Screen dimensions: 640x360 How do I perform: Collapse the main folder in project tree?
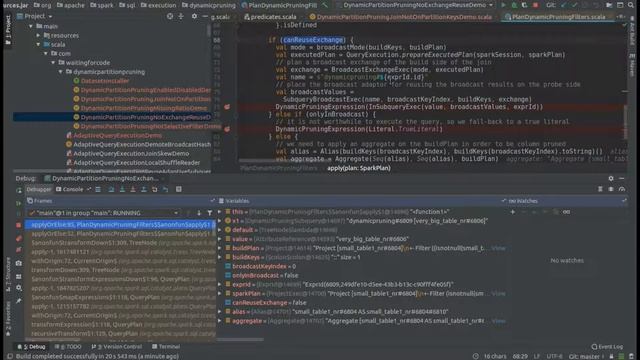pyautogui.click(x=31, y=26)
